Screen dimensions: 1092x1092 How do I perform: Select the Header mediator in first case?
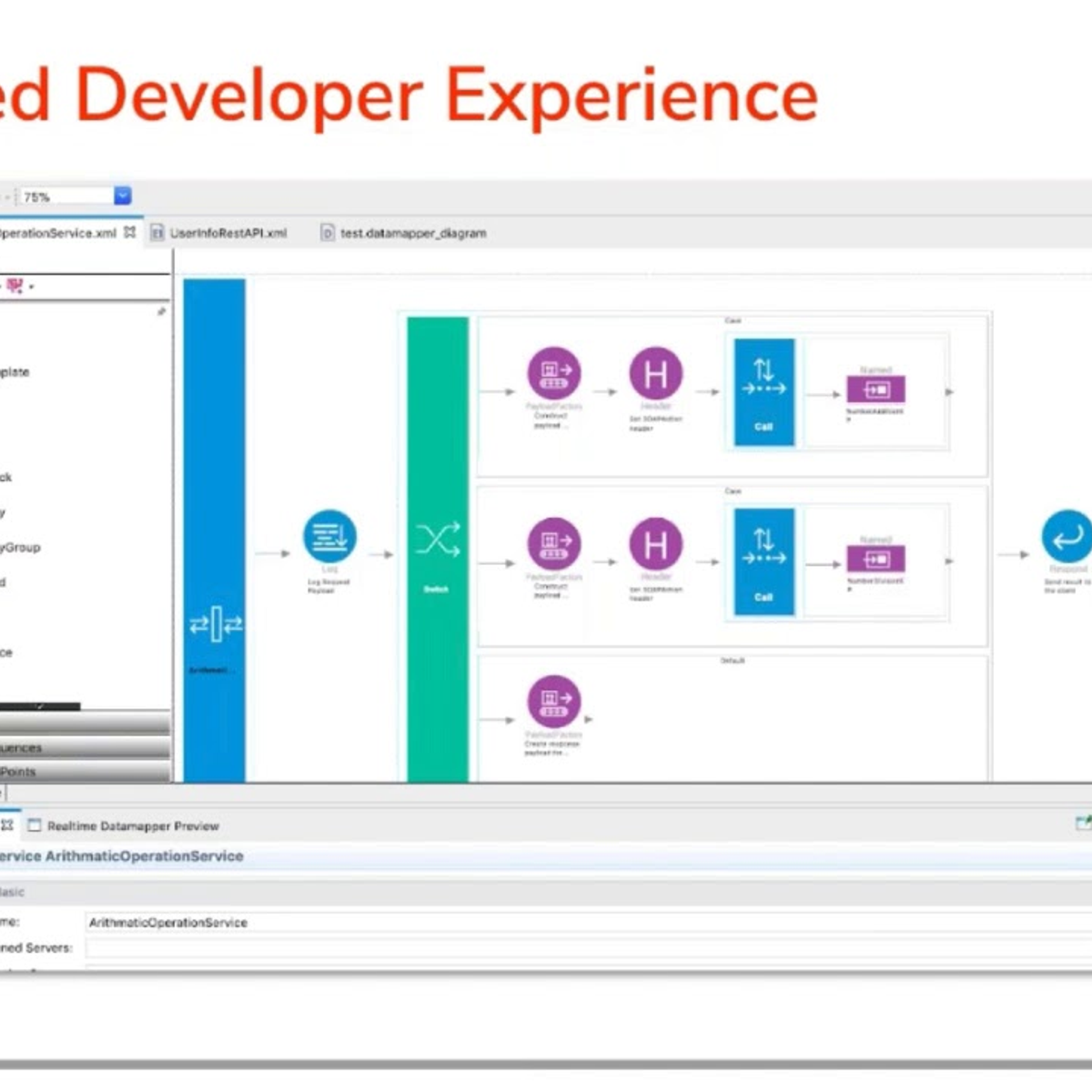(x=655, y=373)
